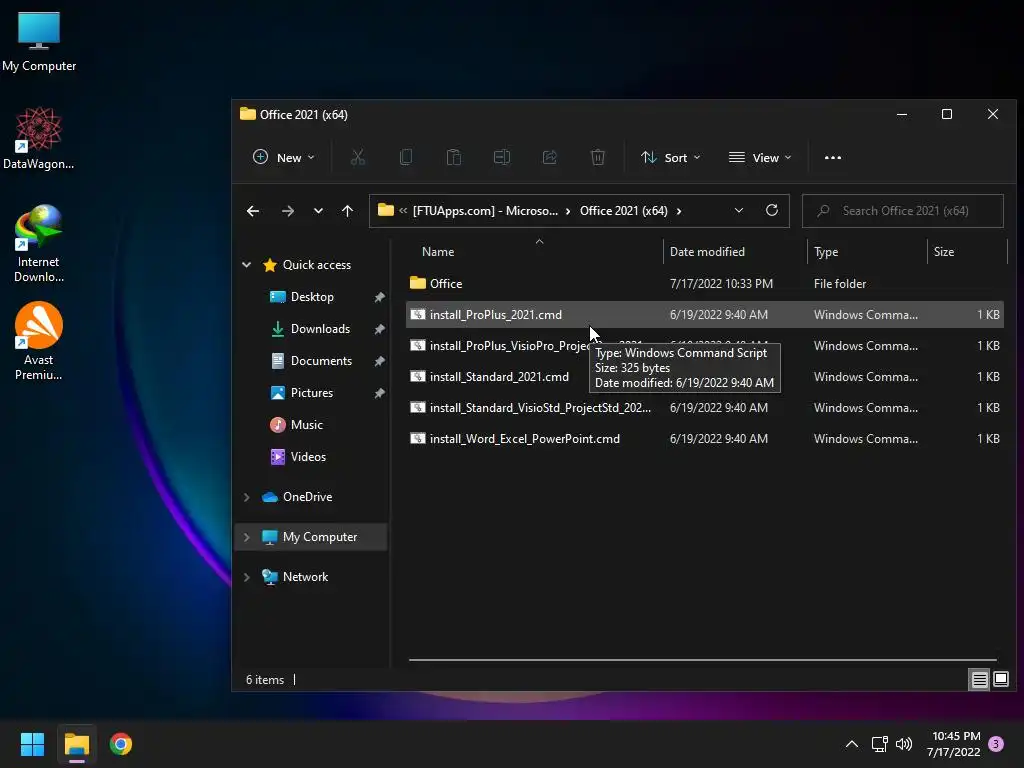Screen dimensions: 1024x768
Task: Click Office 2021 (x64) breadcrumb segment
Action: point(624,211)
